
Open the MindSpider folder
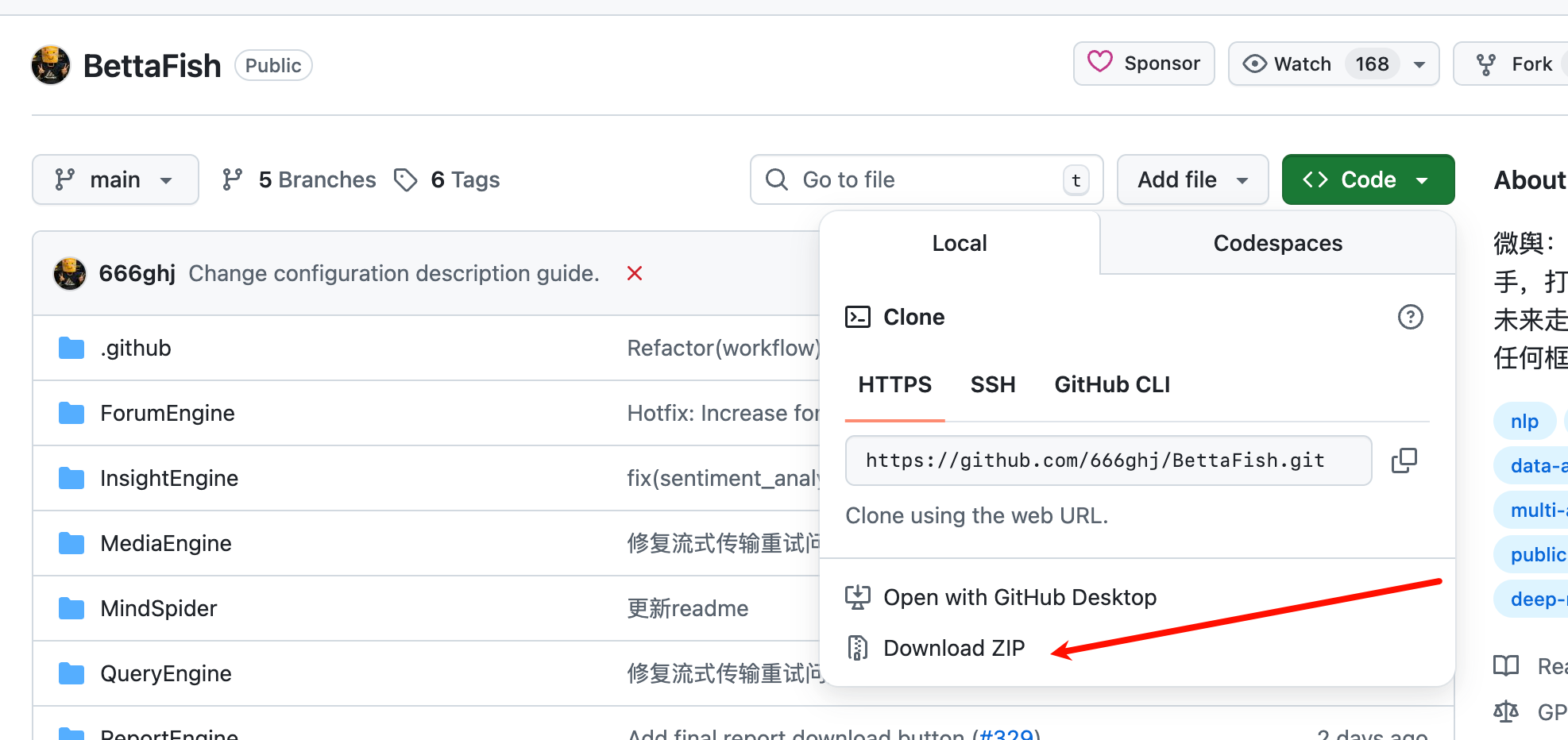click(159, 608)
